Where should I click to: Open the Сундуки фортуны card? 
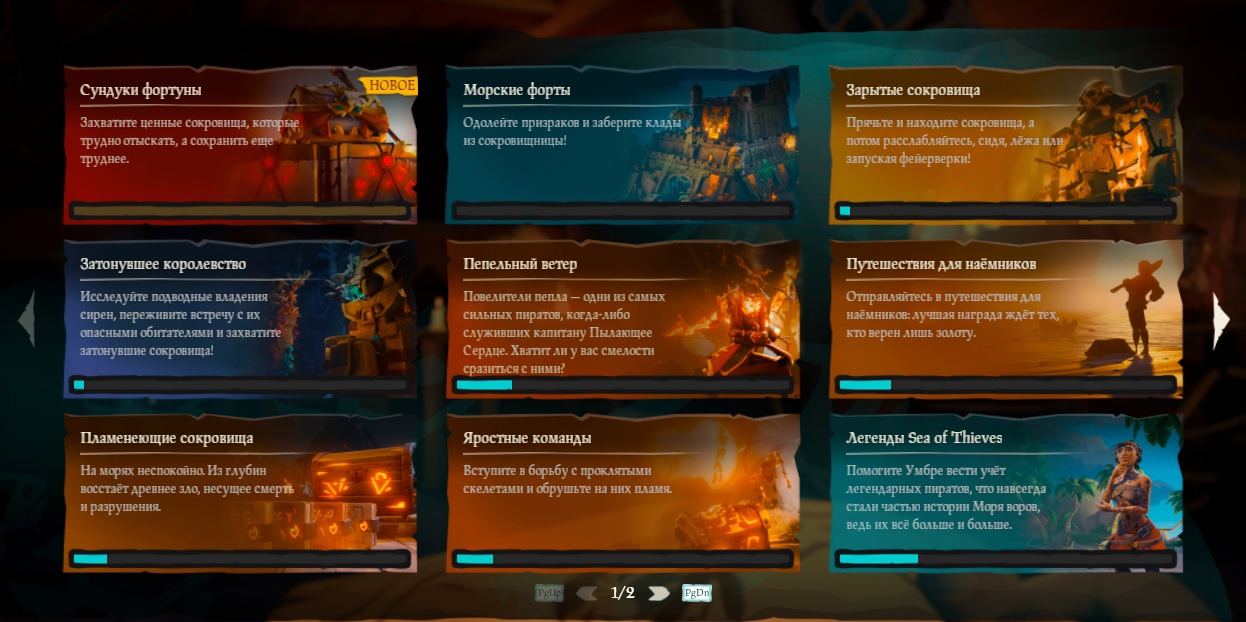tap(240, 145)
